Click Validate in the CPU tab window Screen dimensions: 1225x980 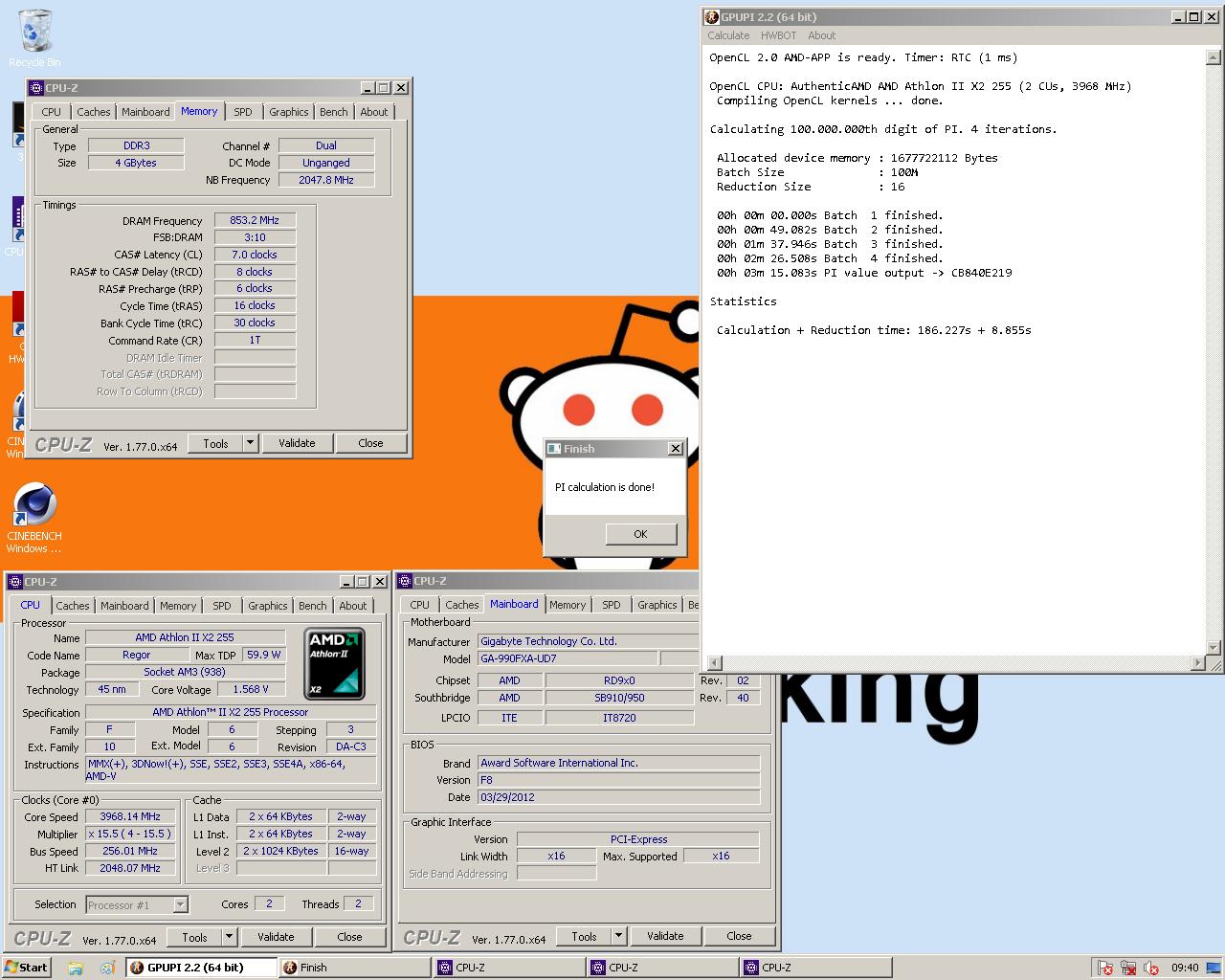[276, 937]
